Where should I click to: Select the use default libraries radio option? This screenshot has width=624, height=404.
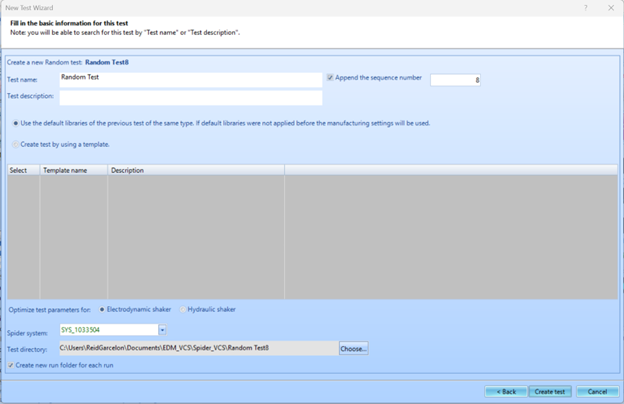tap(14, 123)
